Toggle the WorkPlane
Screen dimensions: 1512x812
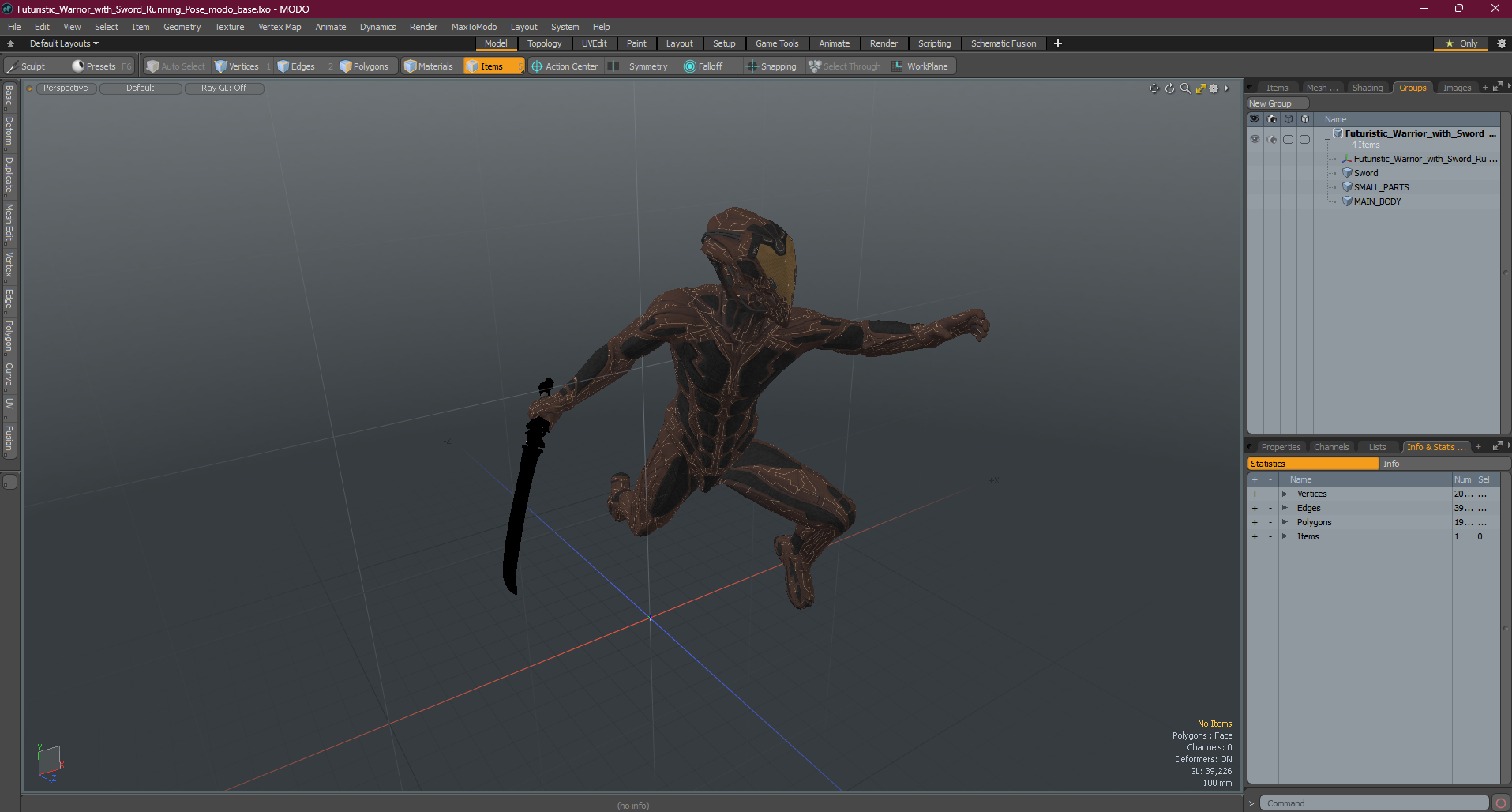(x=921, y=66)
